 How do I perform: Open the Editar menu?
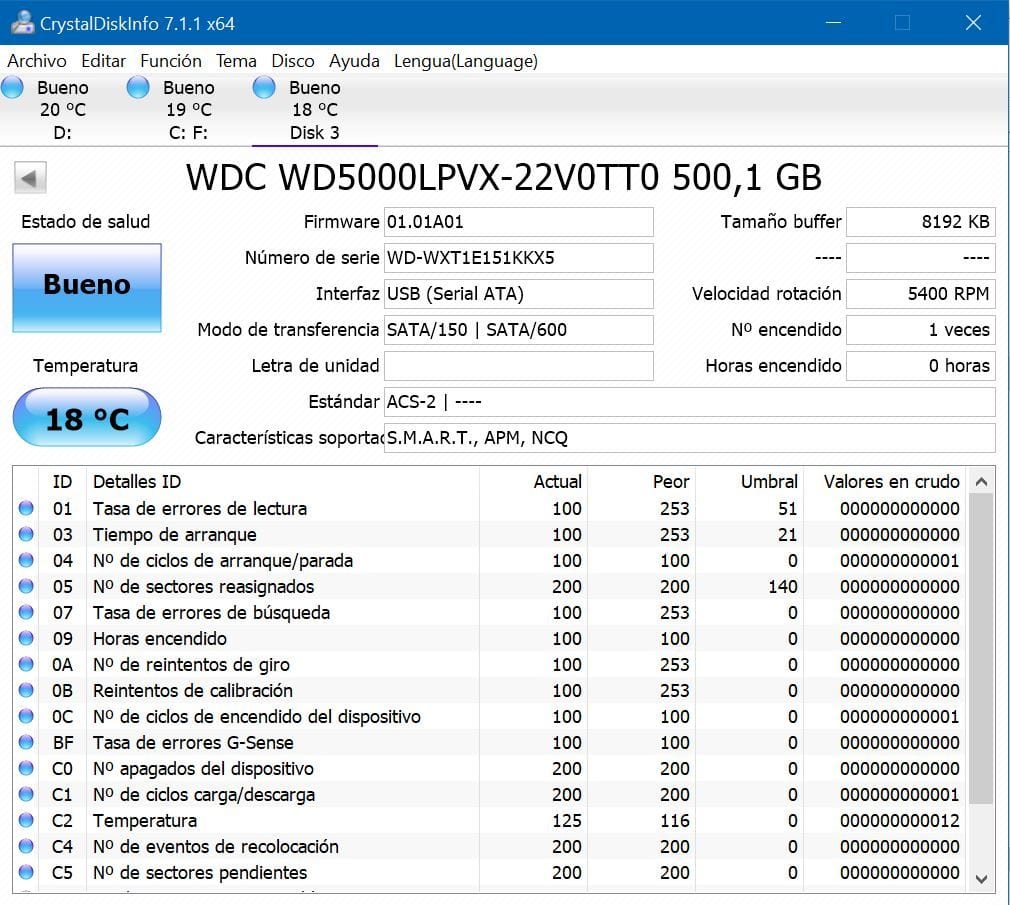(103, 61)
